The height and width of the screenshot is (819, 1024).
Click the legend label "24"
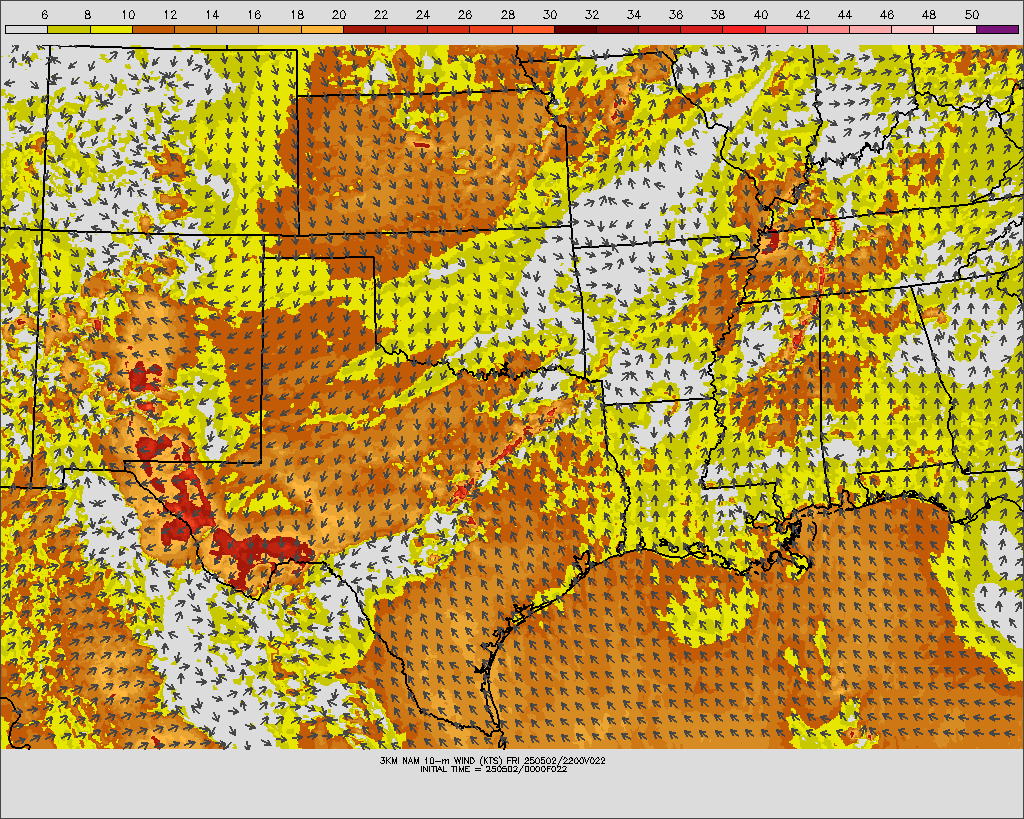click(423, 14)
